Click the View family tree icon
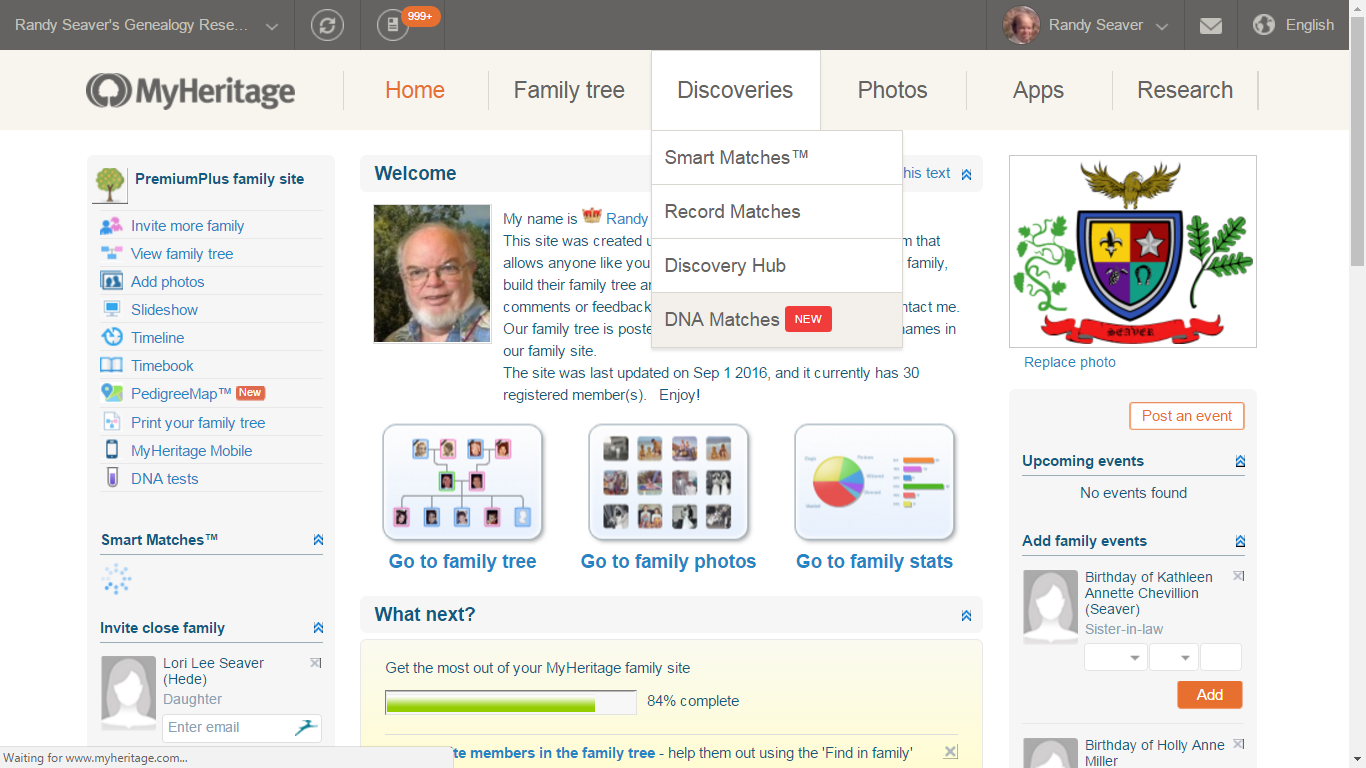This screenshot has width=1366, height=768. tap(112, 254)
